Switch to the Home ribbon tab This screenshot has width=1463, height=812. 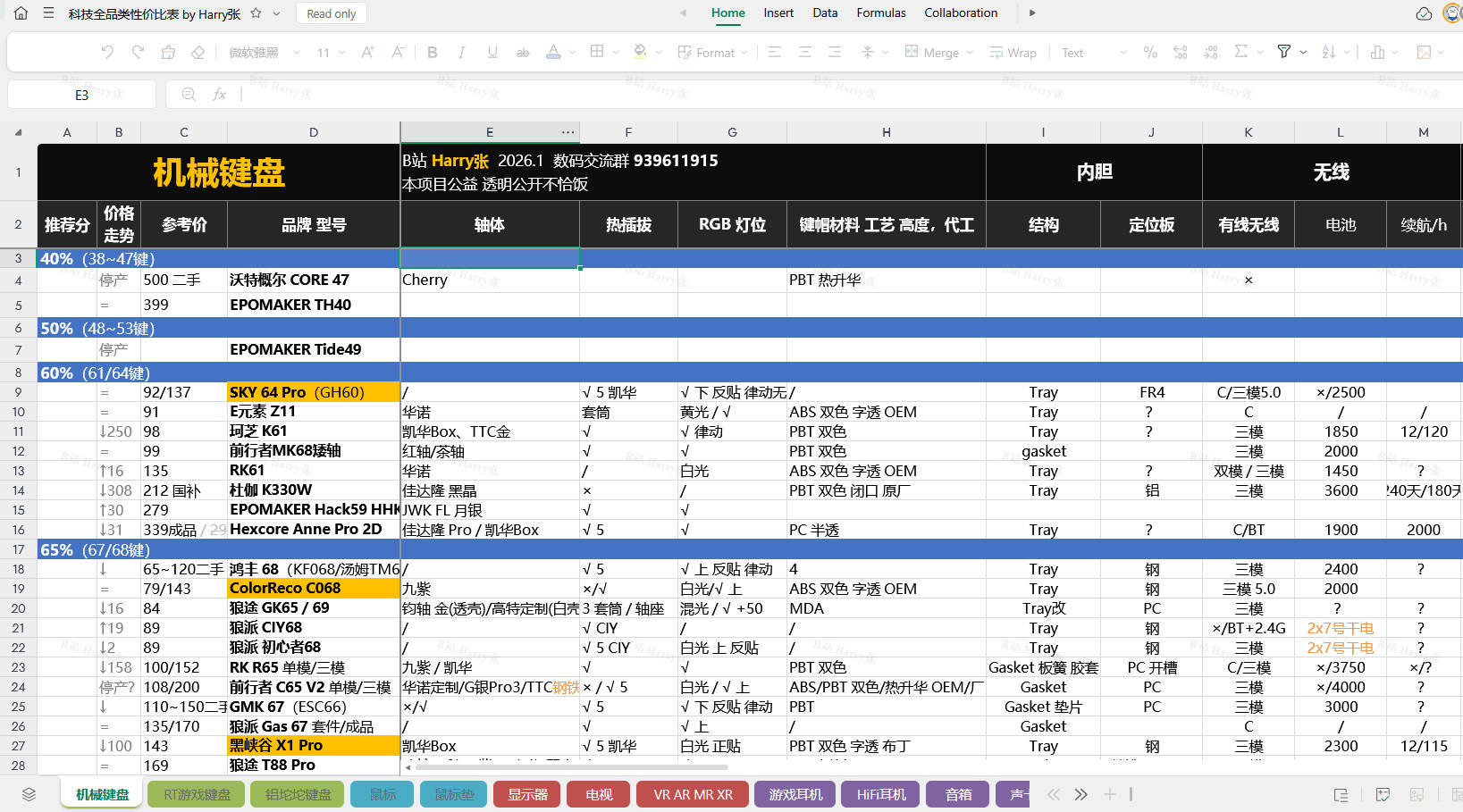click(x=728, y=13)
